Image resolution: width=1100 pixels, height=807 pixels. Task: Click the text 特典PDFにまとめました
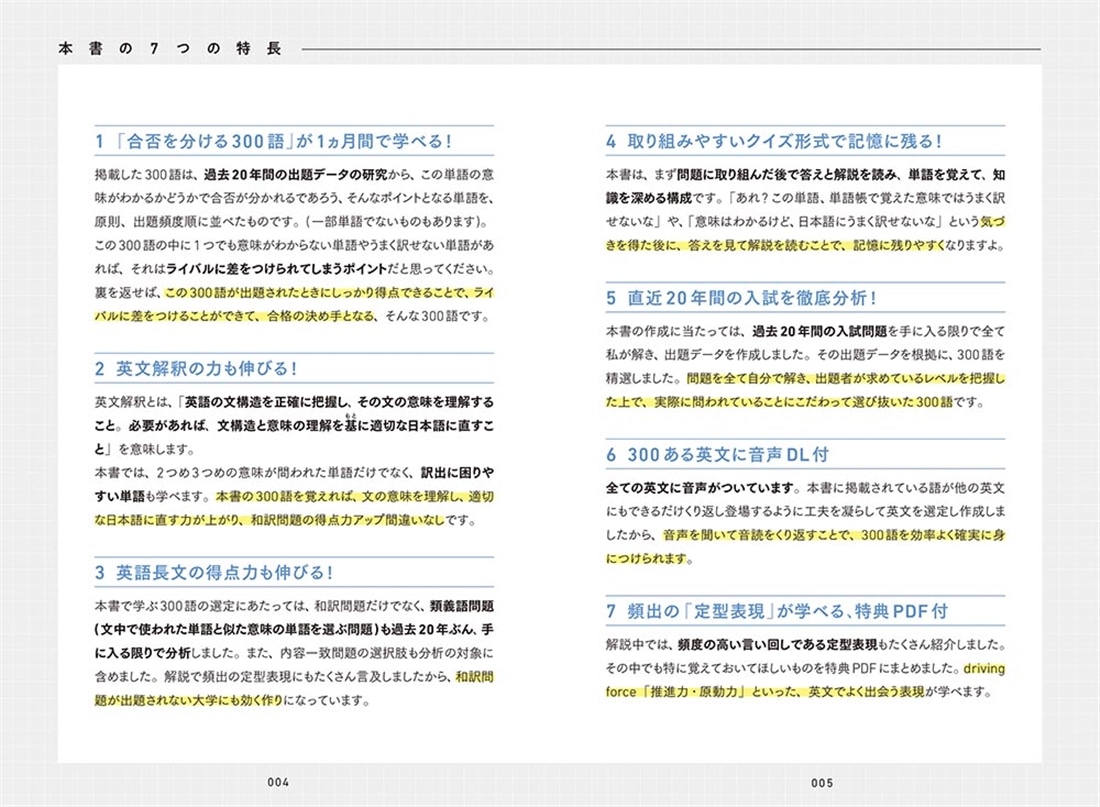pos(886,668)
